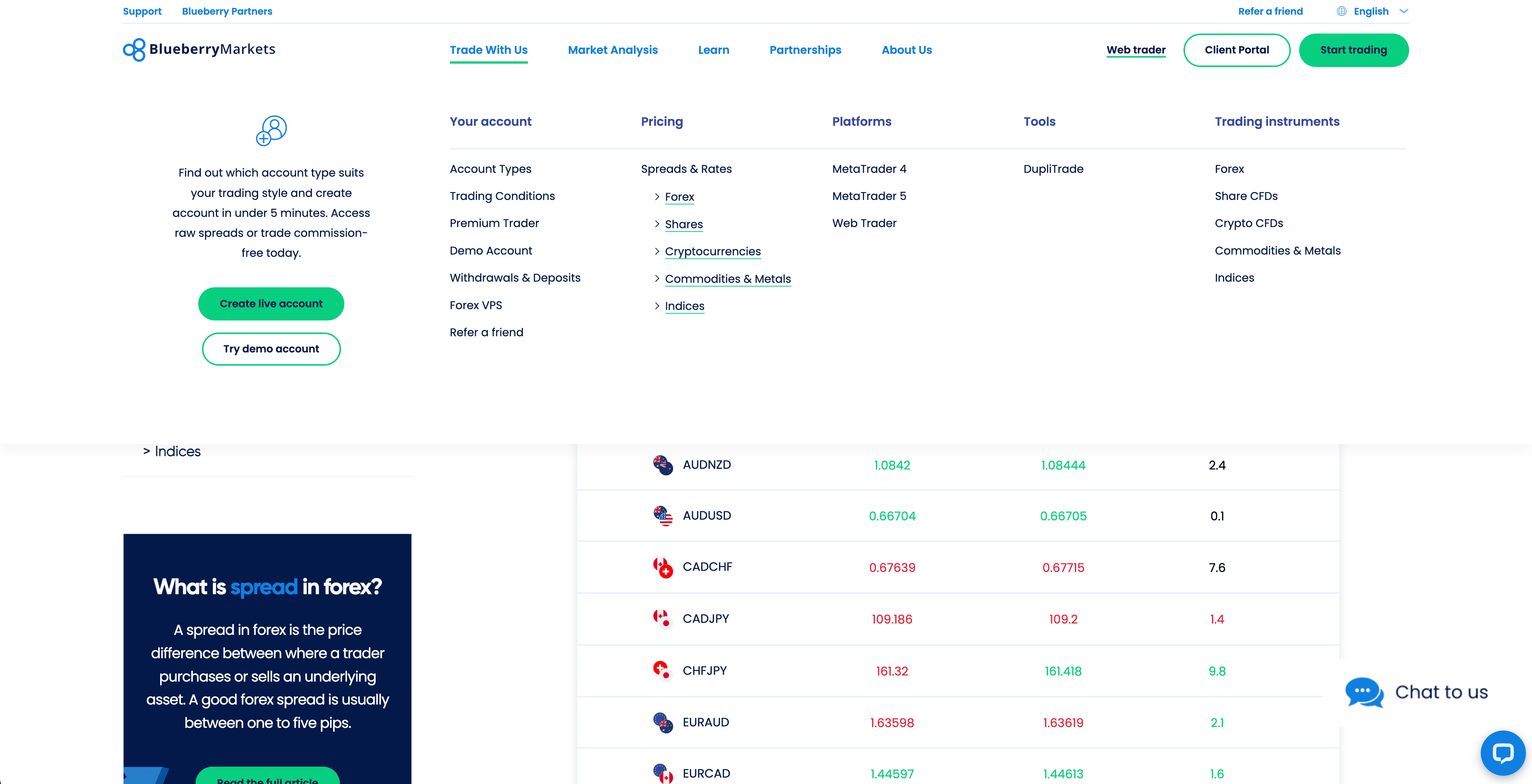The height and width of the screenshot is (784, 1532).
Task: Click Try demo account button
Action: pyautogui.click(x=271, y=349)
